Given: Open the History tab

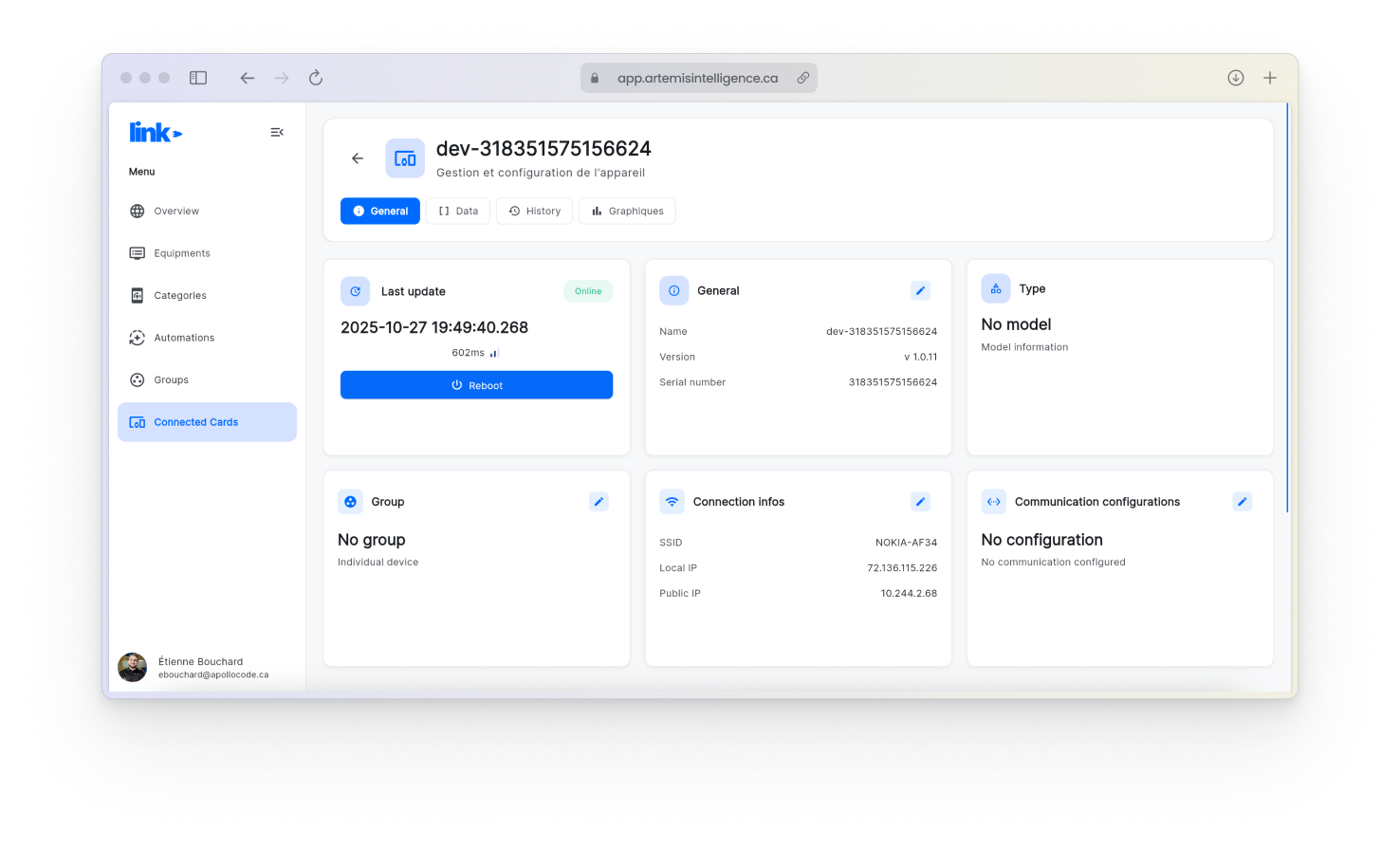Looking at the screenshot, I should coord(534,211).
